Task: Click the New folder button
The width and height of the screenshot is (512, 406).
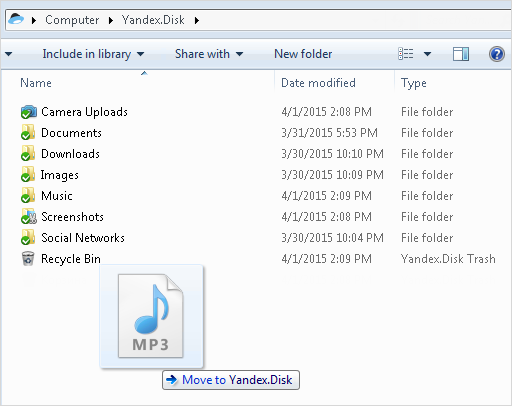Action: click(303, 54)
